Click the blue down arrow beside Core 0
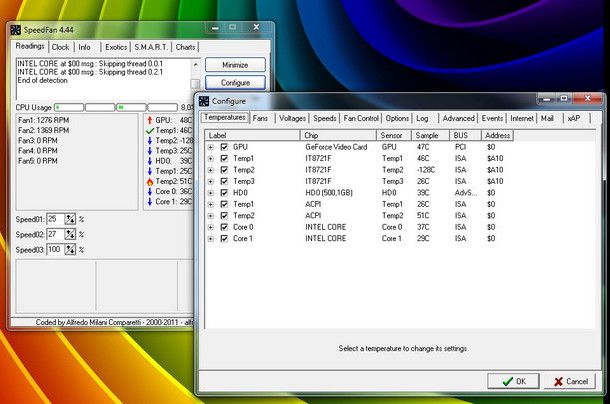Screen dimensions: 610x404 (150, 191)
